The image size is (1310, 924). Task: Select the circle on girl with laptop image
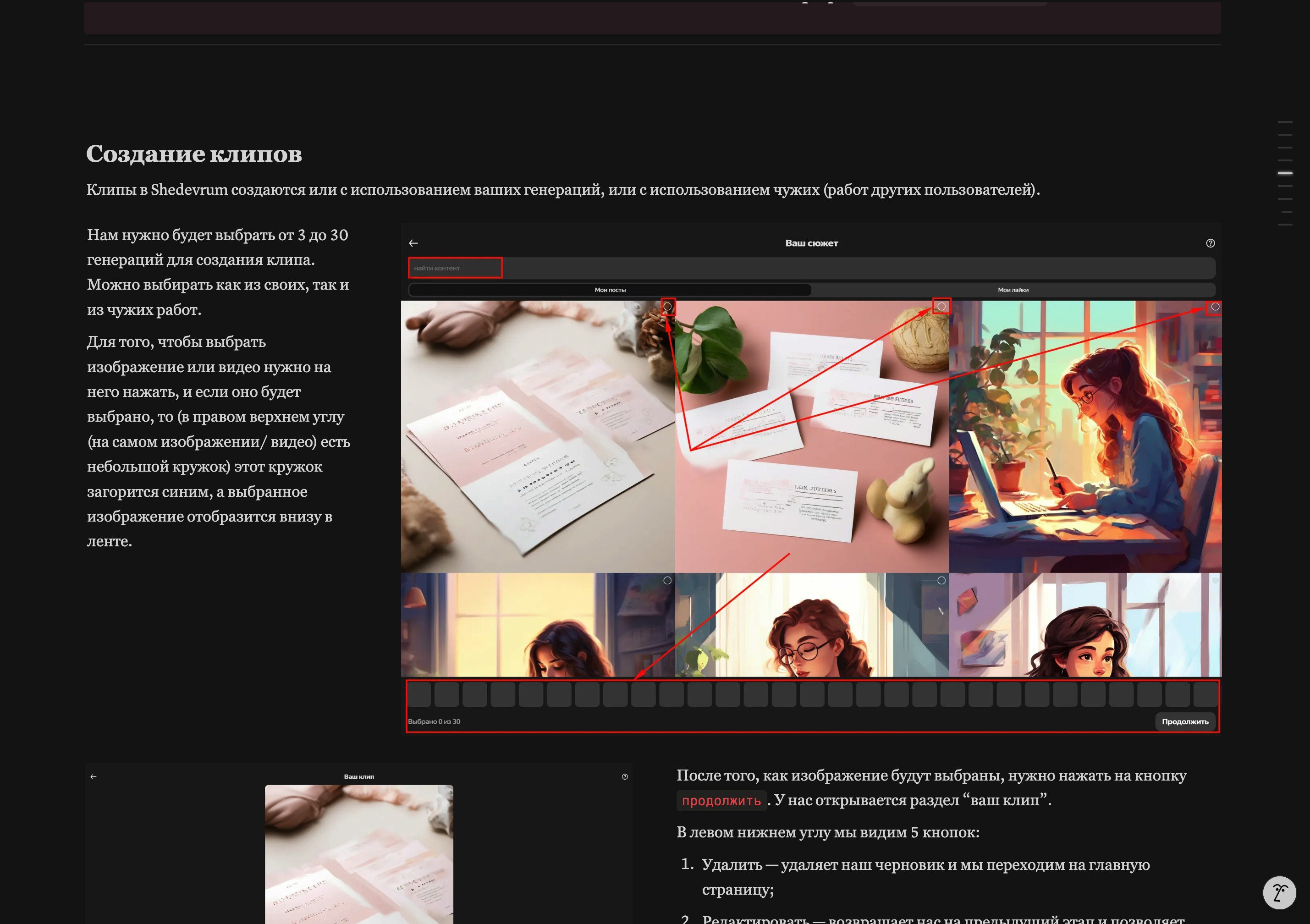[x=1215, y=307]
